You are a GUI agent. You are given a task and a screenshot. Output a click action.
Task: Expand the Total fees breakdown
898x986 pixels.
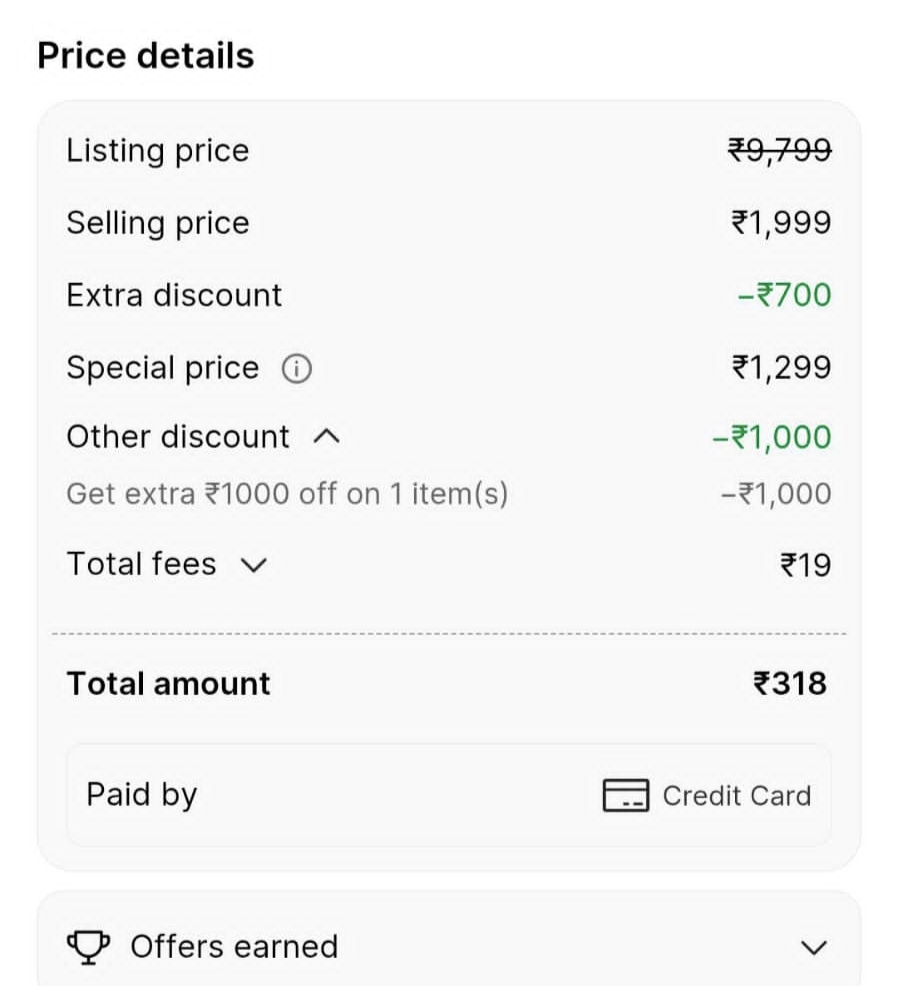click(x=254, y=565)
